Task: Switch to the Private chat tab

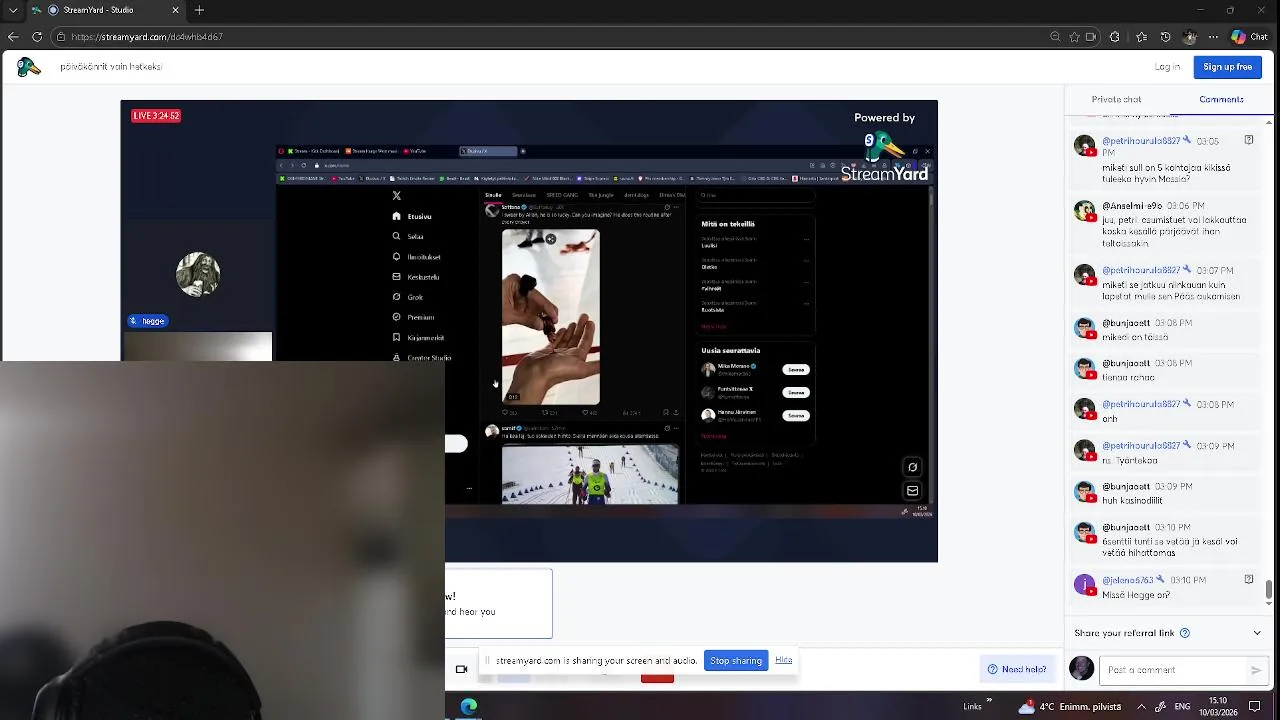Action: tap(1116, 99)
